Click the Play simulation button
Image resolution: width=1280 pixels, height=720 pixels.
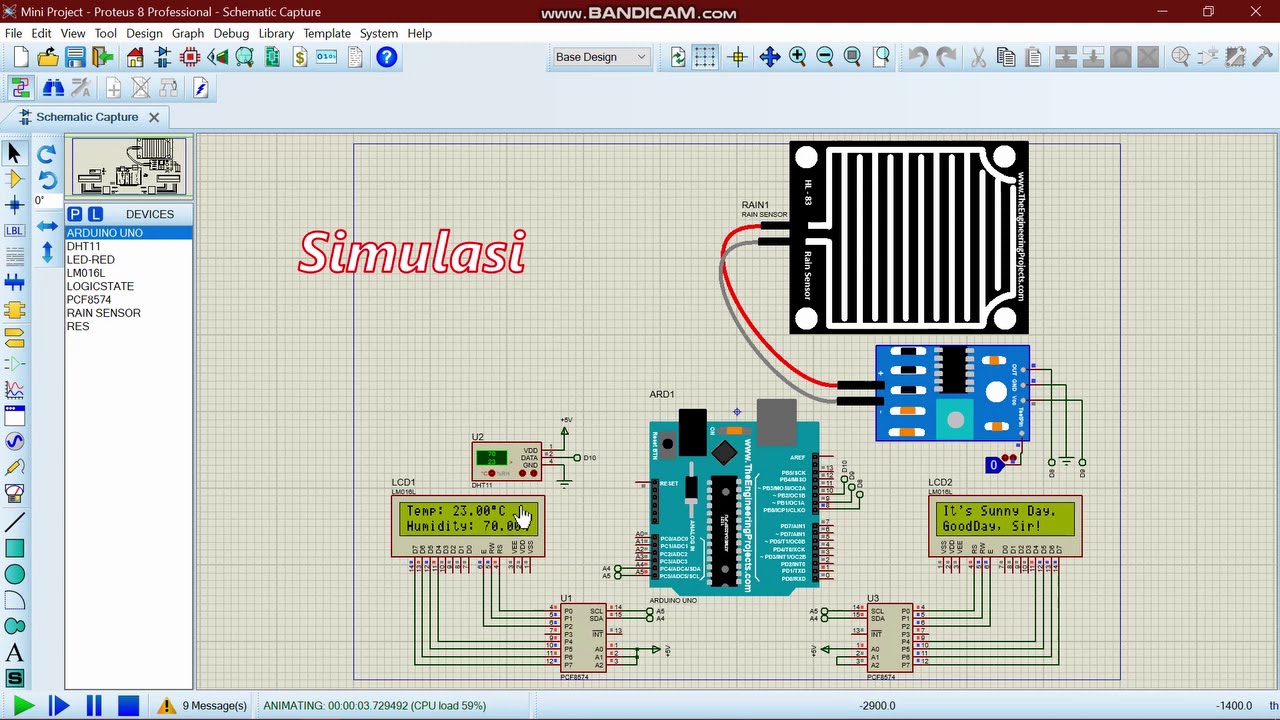24,706
